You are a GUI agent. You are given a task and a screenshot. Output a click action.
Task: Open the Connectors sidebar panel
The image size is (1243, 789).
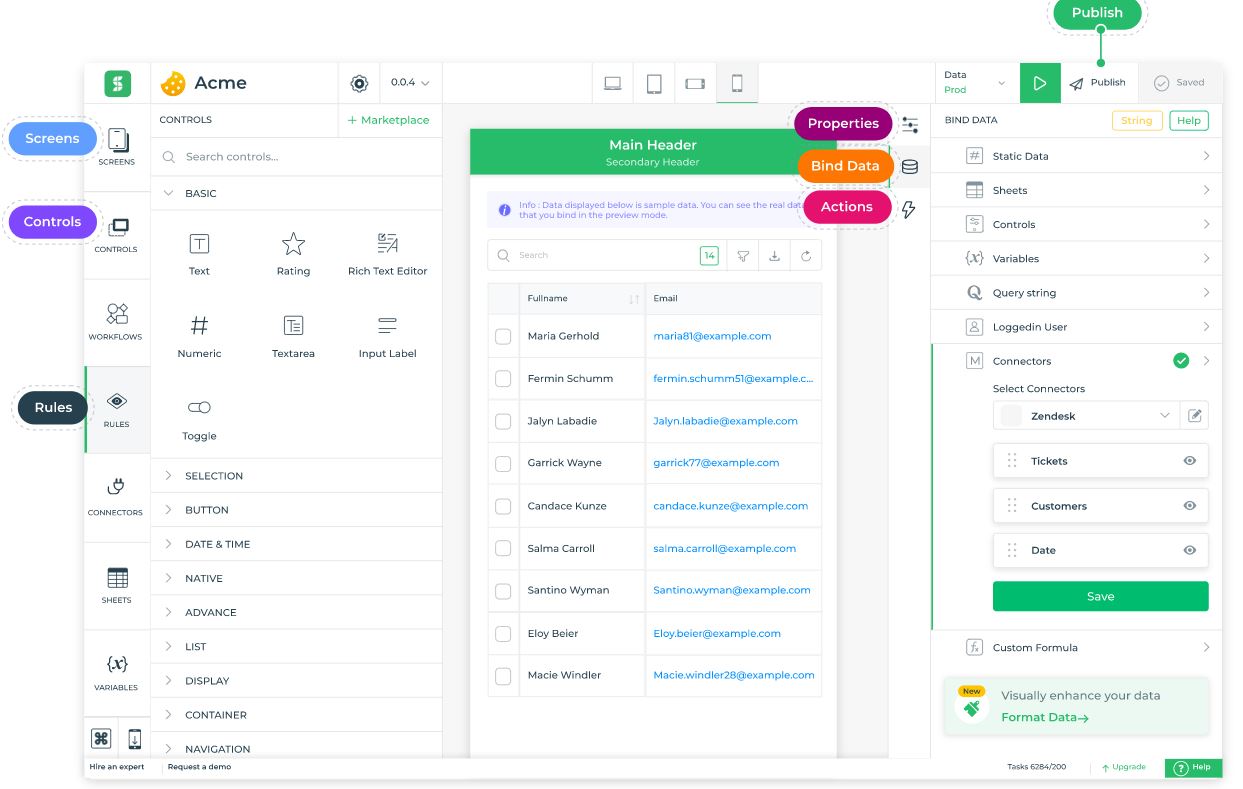[116, 497]
